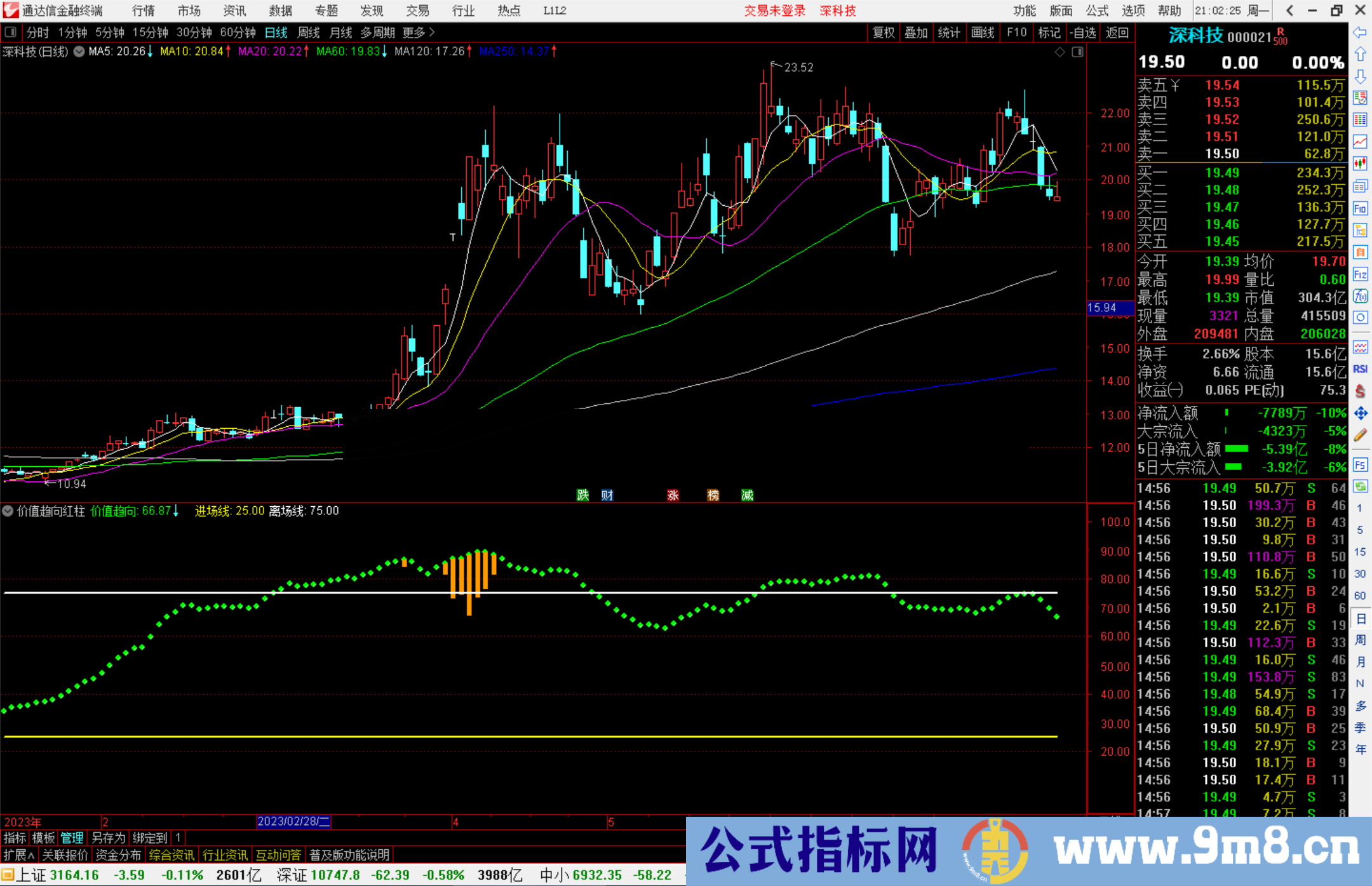Click the panel toggle icon beside the diamond
1372x886 pixels.
pos(1077,52)
